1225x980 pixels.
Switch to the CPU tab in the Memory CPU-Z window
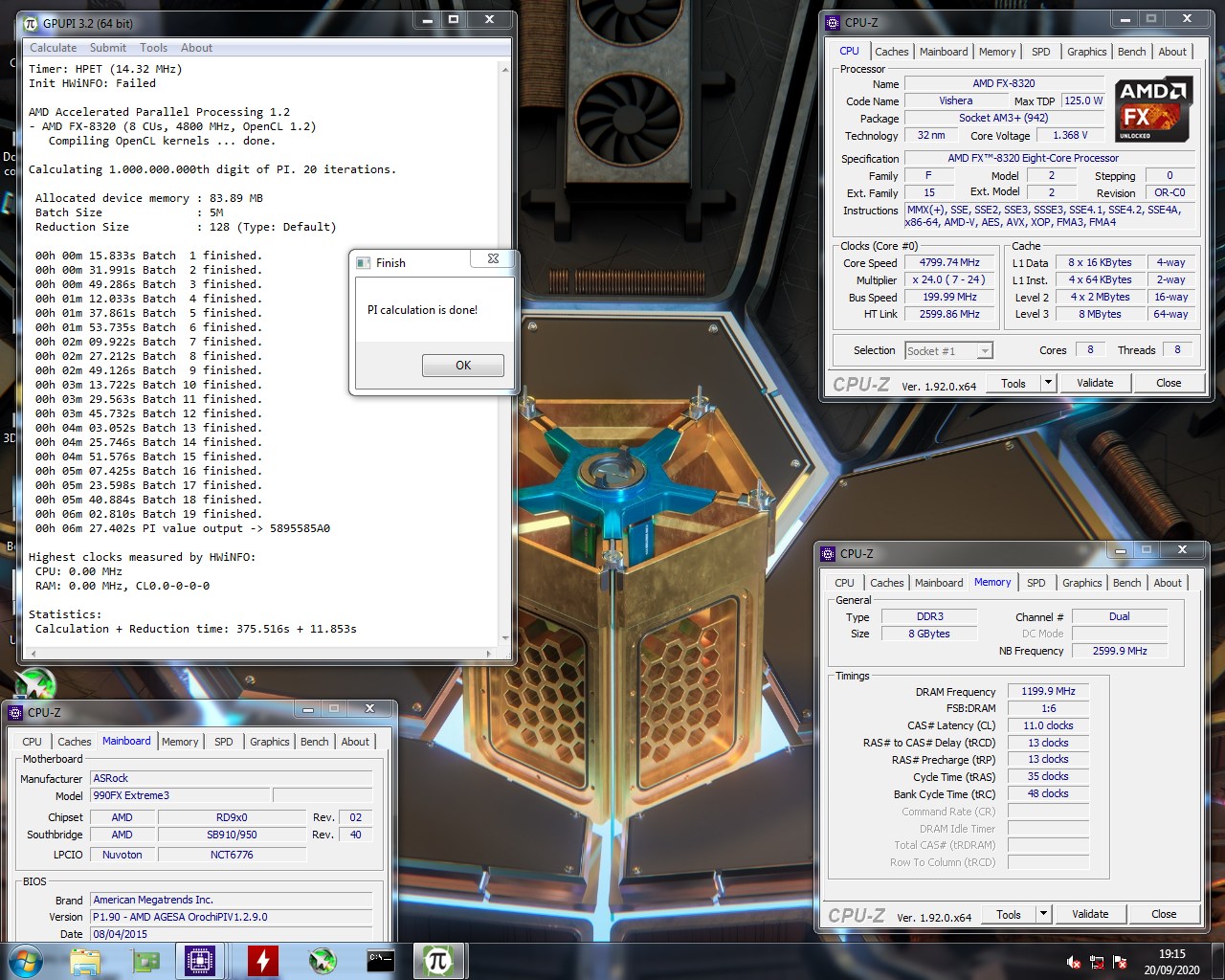844,583
